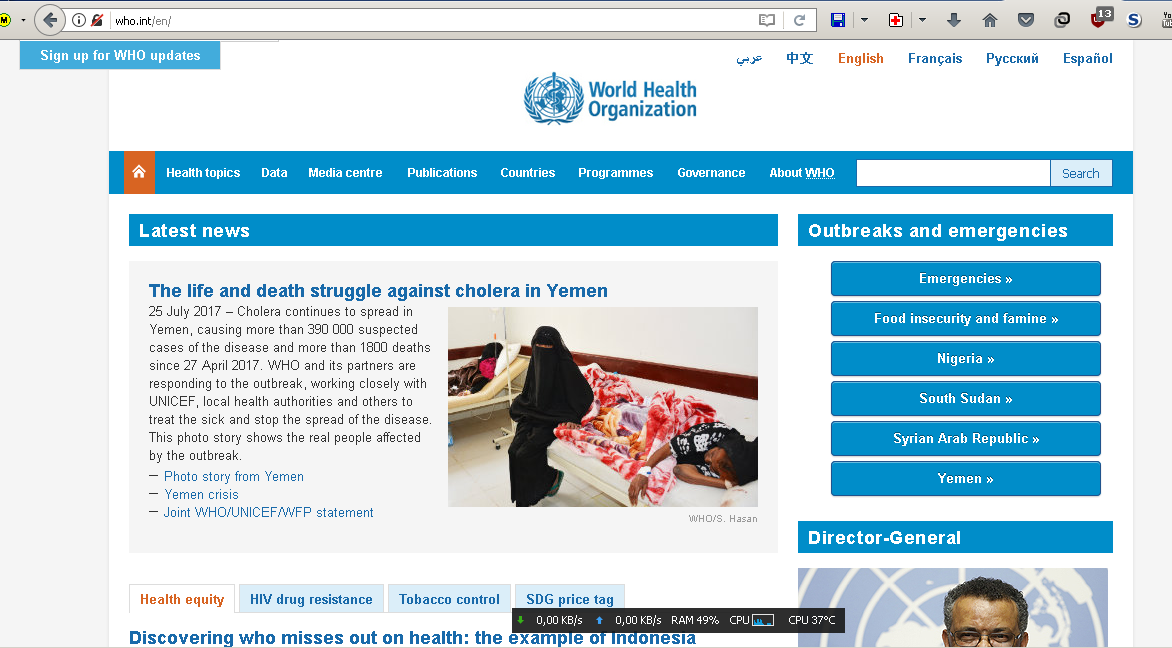Switch language to Français

coord(935,58)
